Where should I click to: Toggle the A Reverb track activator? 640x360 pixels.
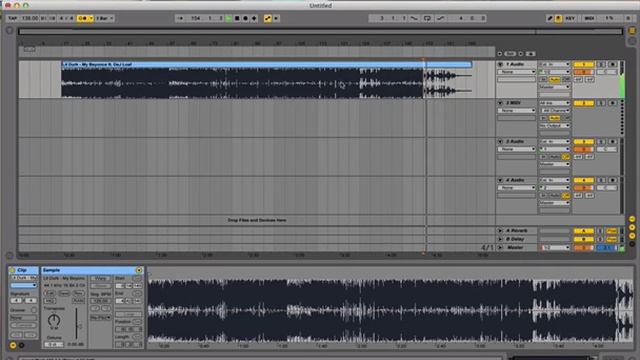pyautogui.click(x=584, y=231)
